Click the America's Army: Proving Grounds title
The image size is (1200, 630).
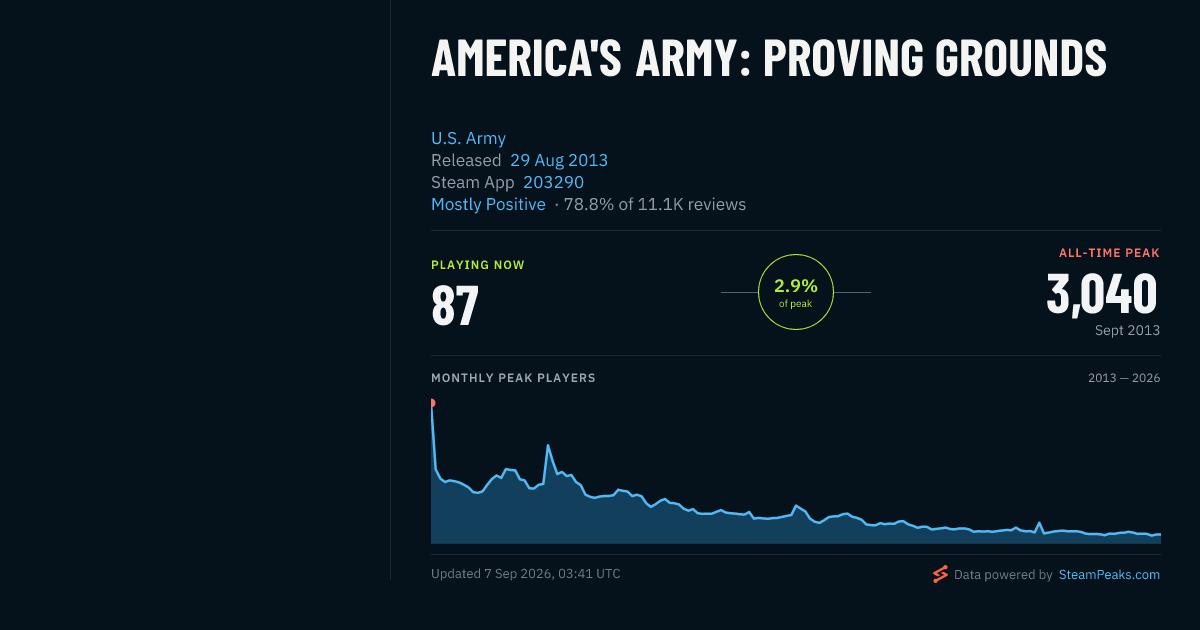pyautogui.click(x=768, y=59)
